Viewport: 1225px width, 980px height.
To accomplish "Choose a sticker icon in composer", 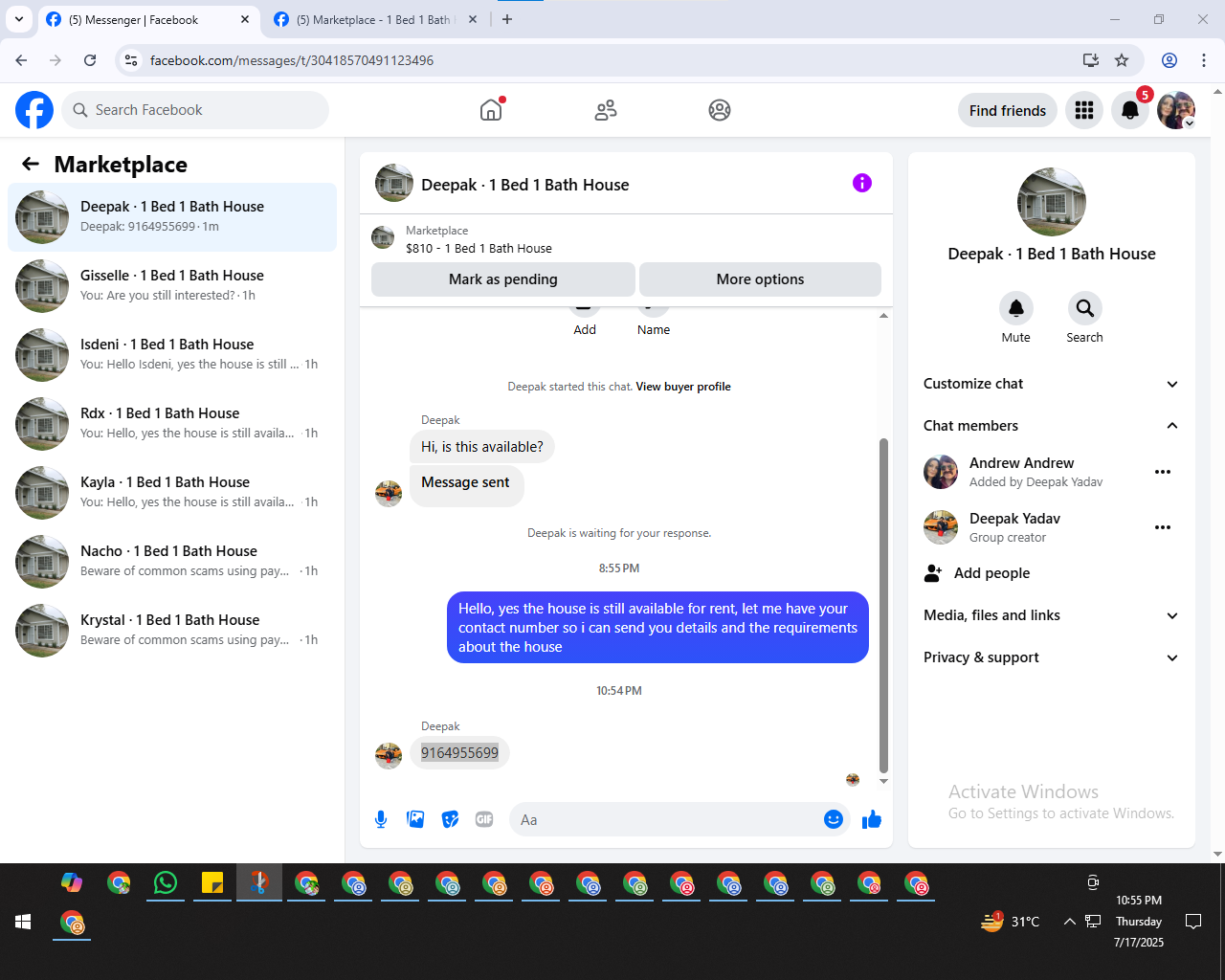I will [450, 819].
